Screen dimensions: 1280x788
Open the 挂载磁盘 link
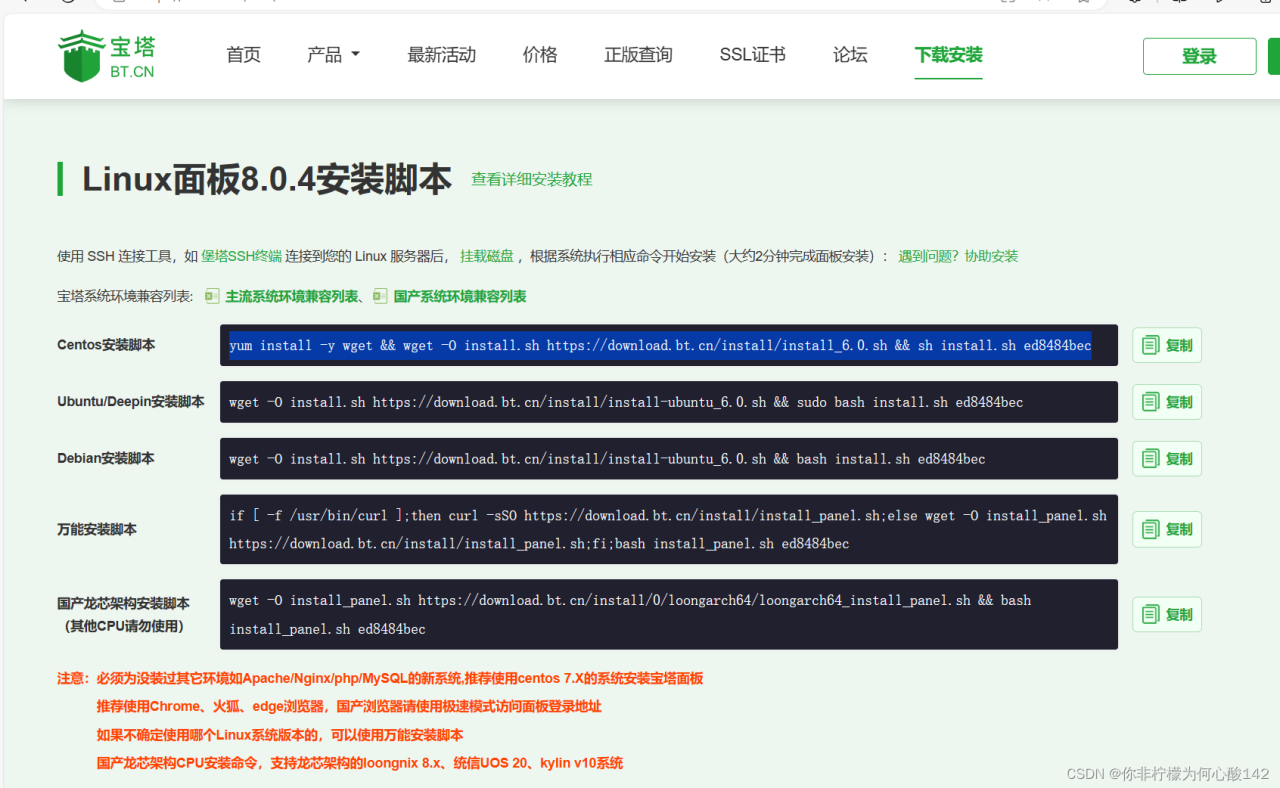[487, 256]
